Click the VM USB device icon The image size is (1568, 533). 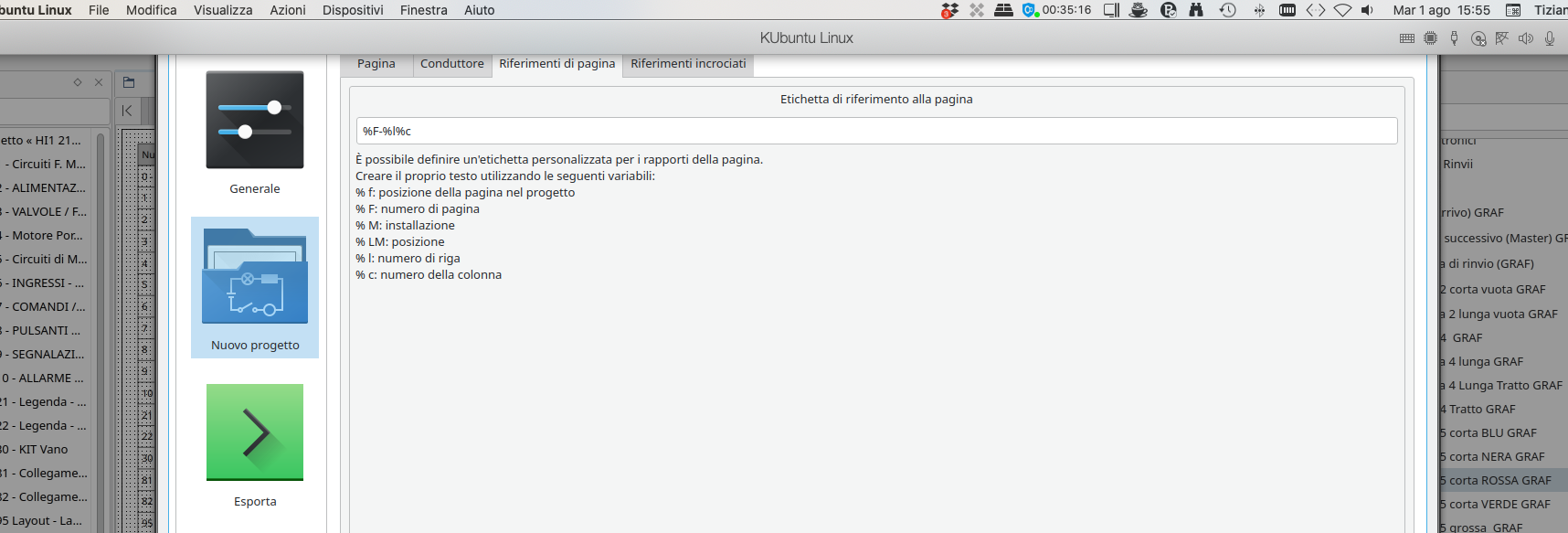click(x=1455, y=38)
